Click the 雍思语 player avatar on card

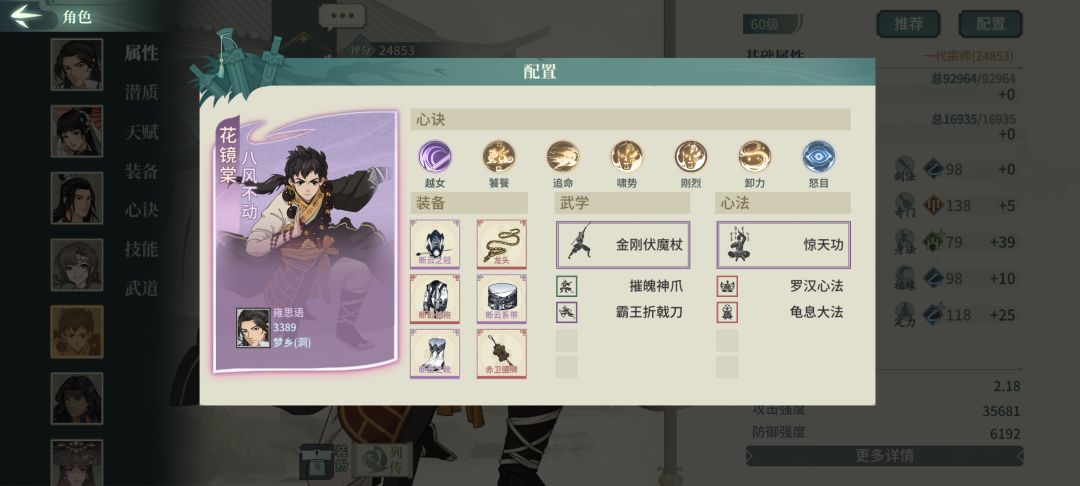(253, 328)
